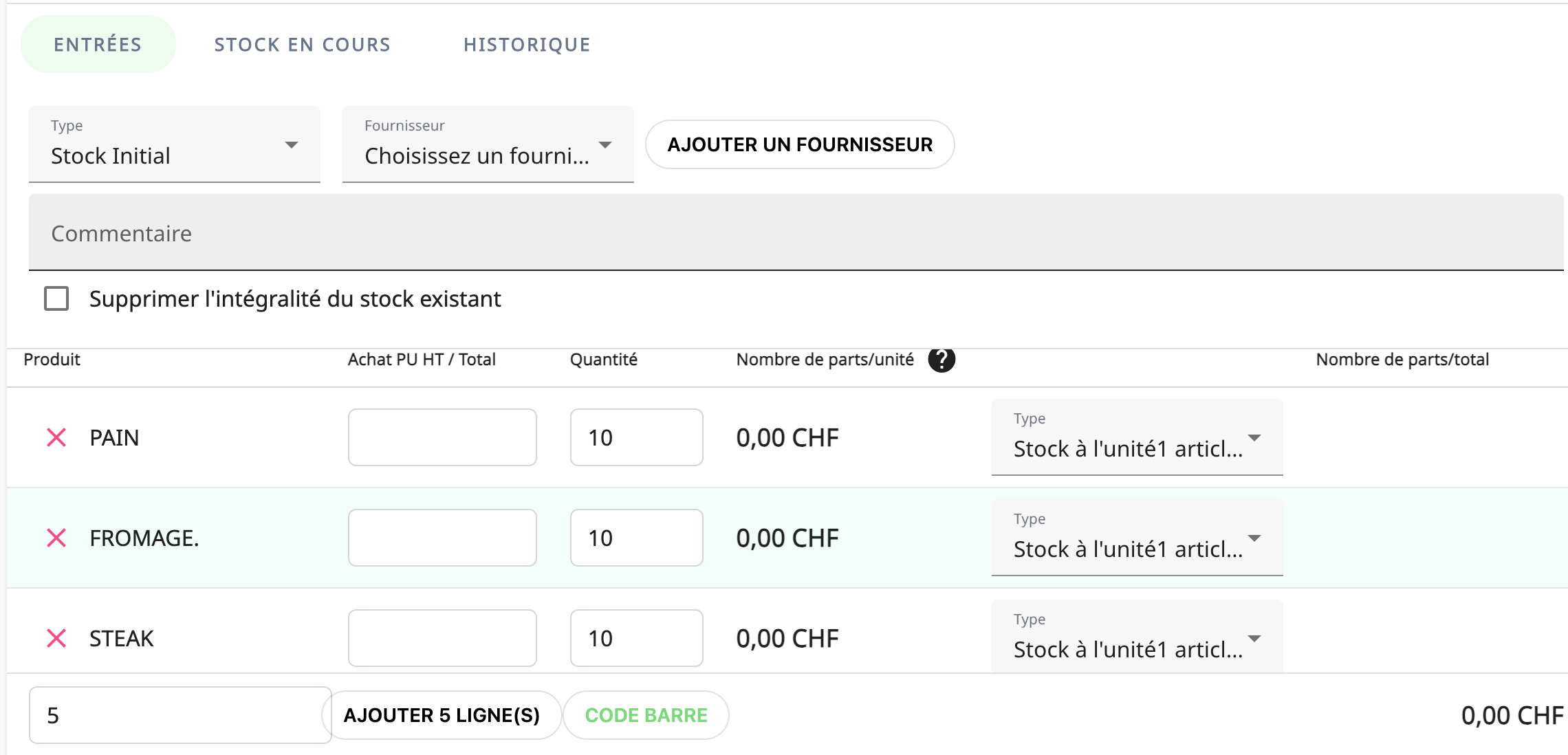Open the Historique tab

[527, 45]
